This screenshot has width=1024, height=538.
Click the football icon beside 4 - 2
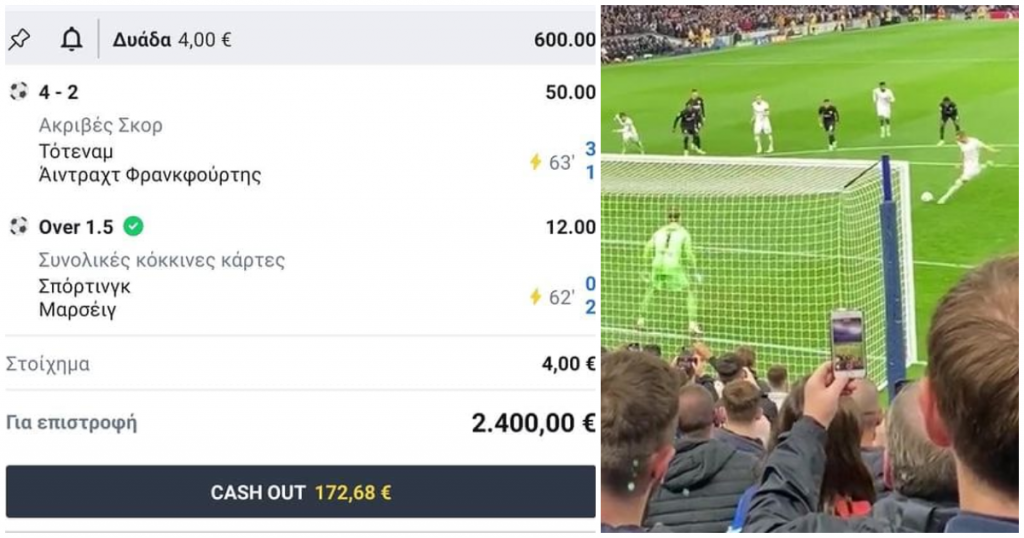coord(19,91)
